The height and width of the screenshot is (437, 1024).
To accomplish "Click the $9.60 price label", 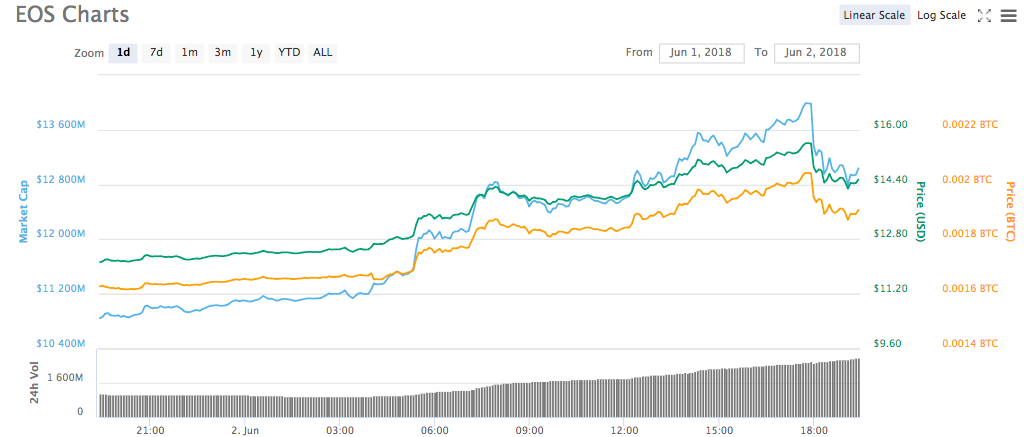I will point(888,344).
